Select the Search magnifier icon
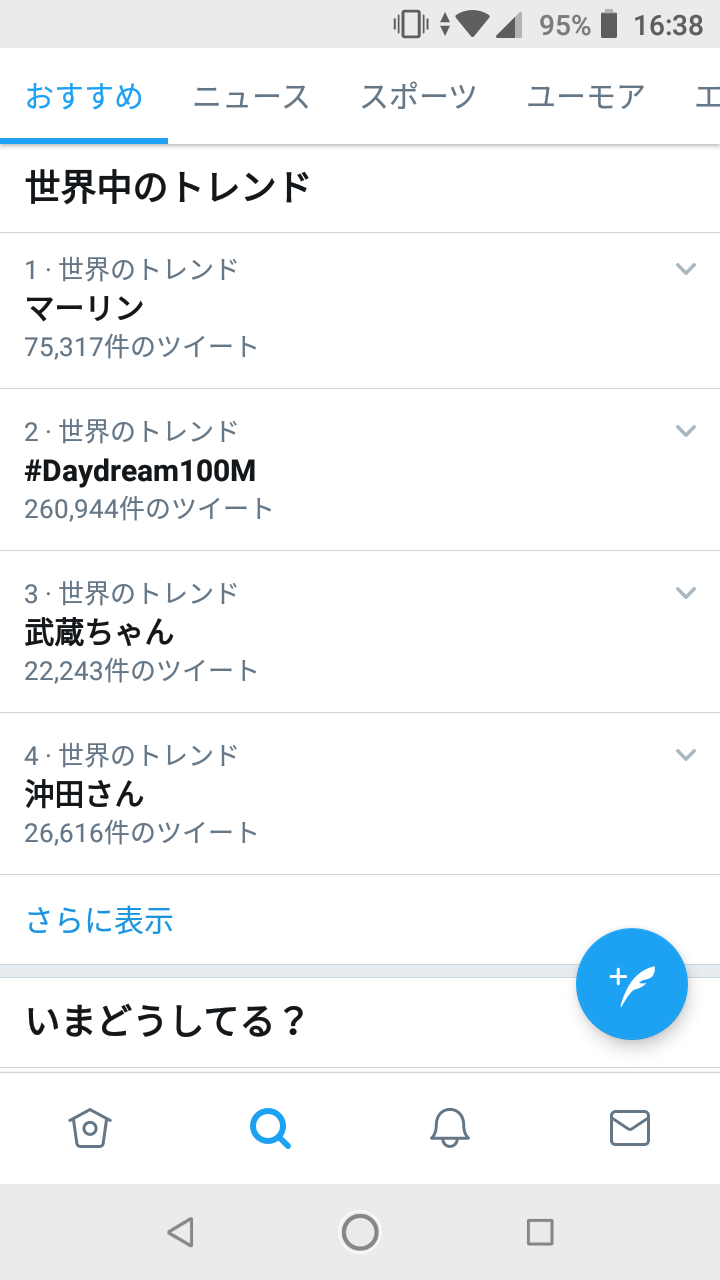Viewport: 720px width, 1280px height. click(270, 1128)
